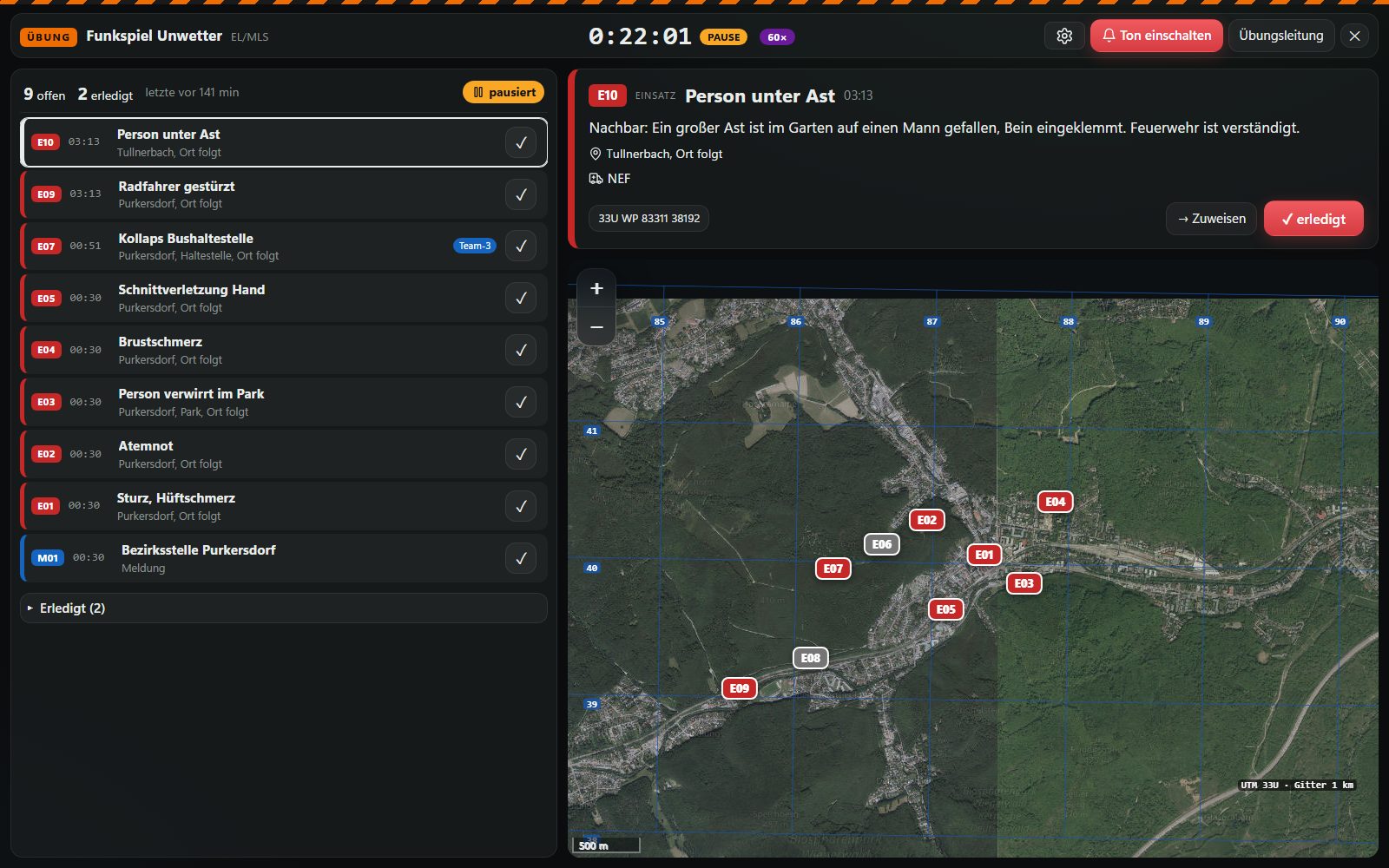Expand the Erledigt (2) section
Image resolution: width=1389 pixels, height=868 pixels.
point(284,608)
